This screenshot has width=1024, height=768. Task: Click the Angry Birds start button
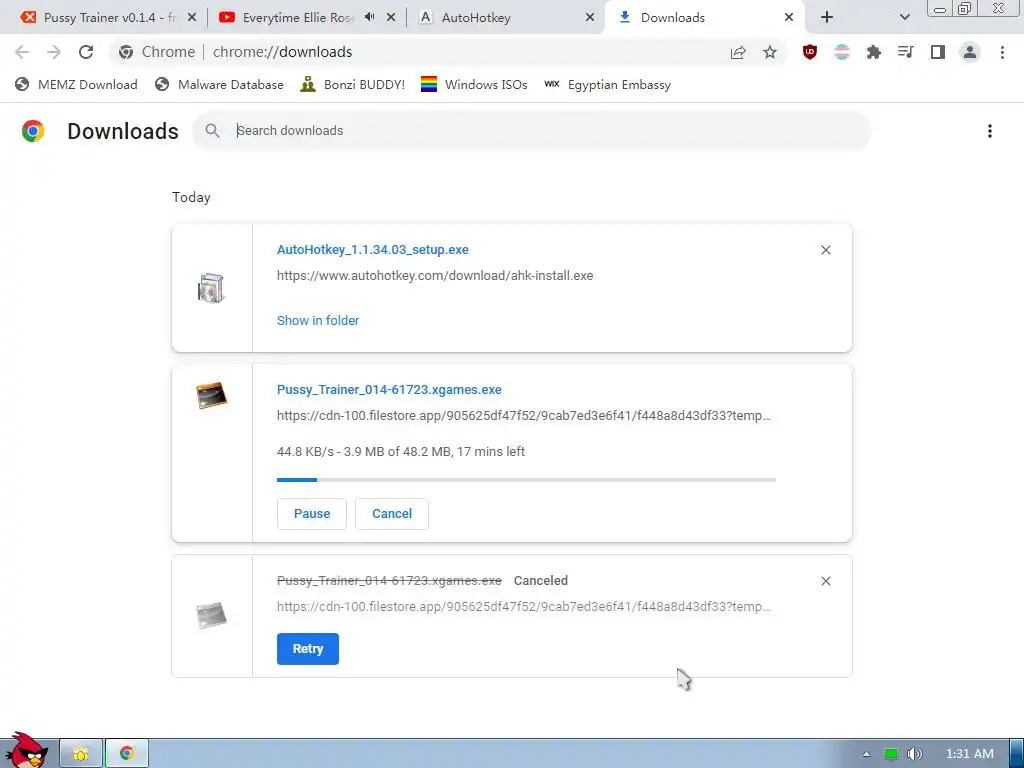26,750
